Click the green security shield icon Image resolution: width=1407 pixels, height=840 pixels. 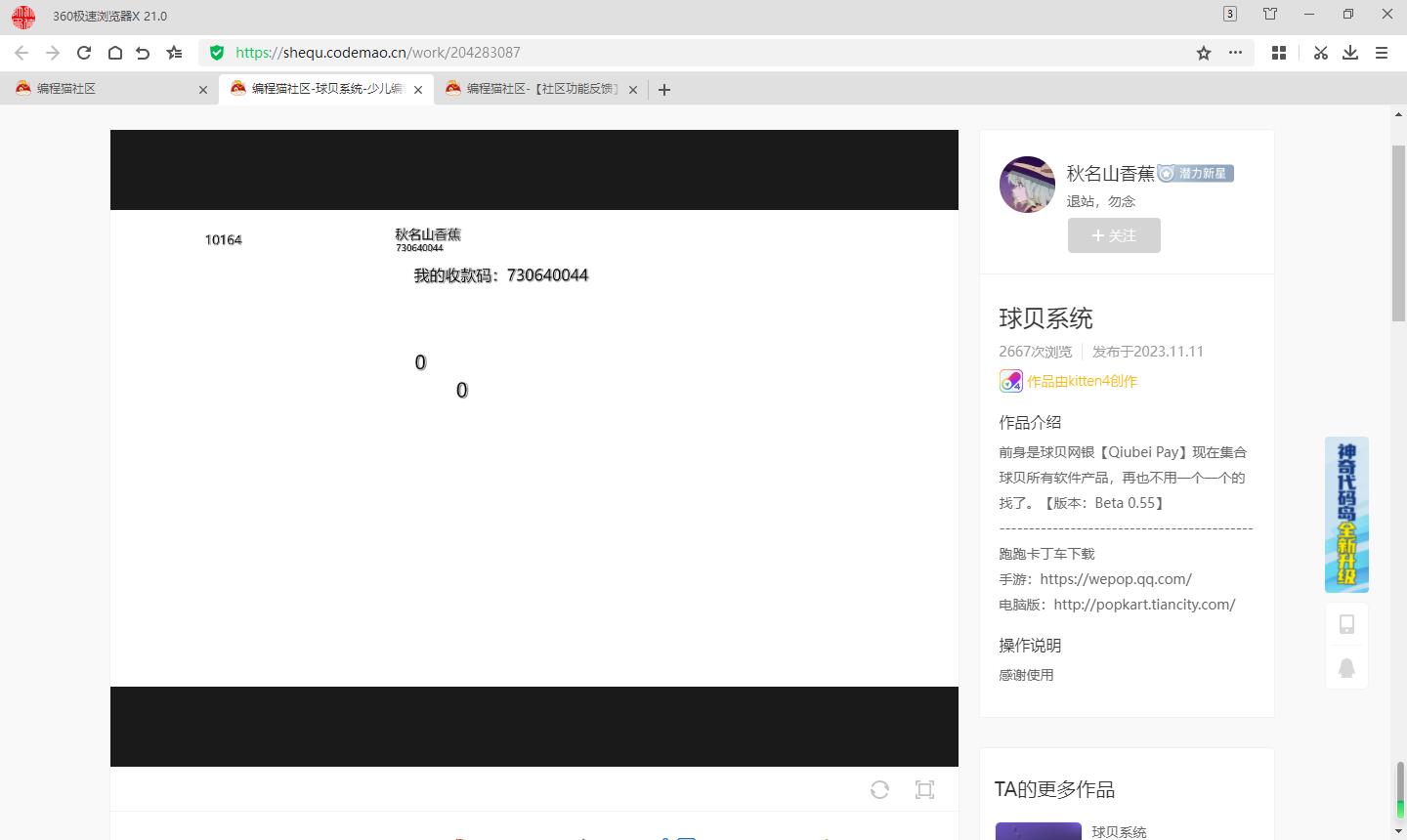(217, 53)
